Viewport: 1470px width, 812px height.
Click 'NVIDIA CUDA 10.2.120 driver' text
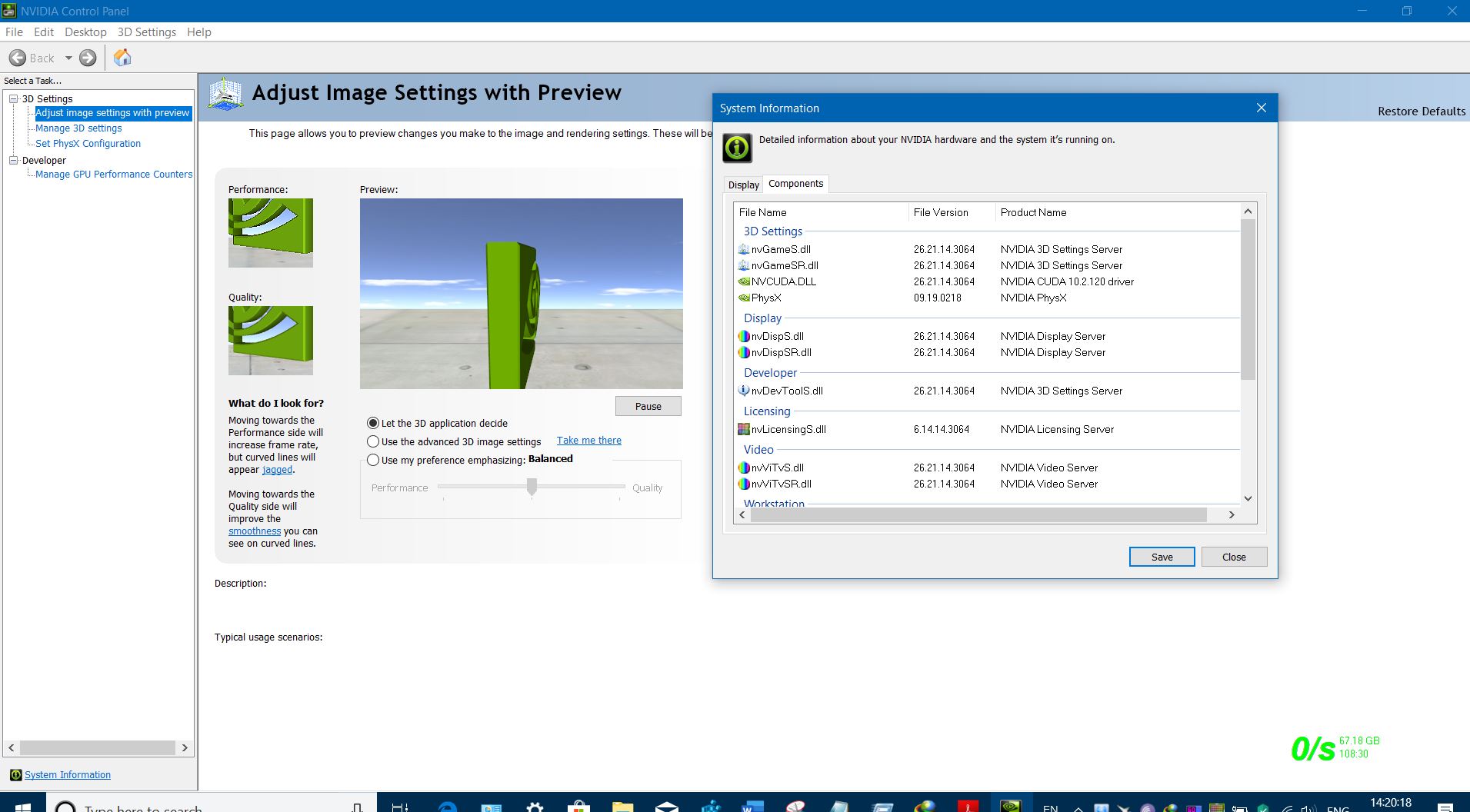[x=1067, y=281]
